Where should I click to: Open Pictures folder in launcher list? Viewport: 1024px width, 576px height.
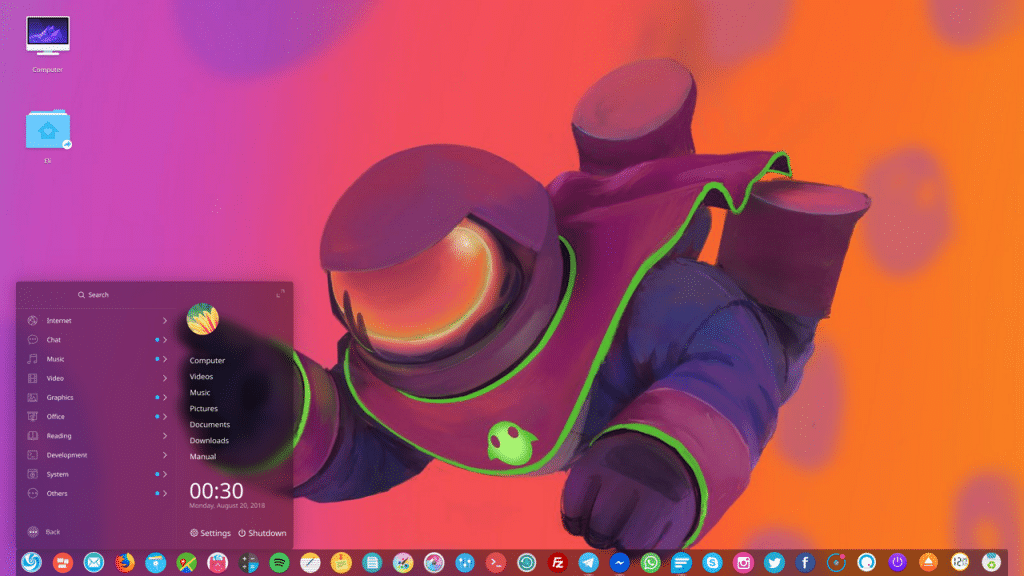point(204,408)
